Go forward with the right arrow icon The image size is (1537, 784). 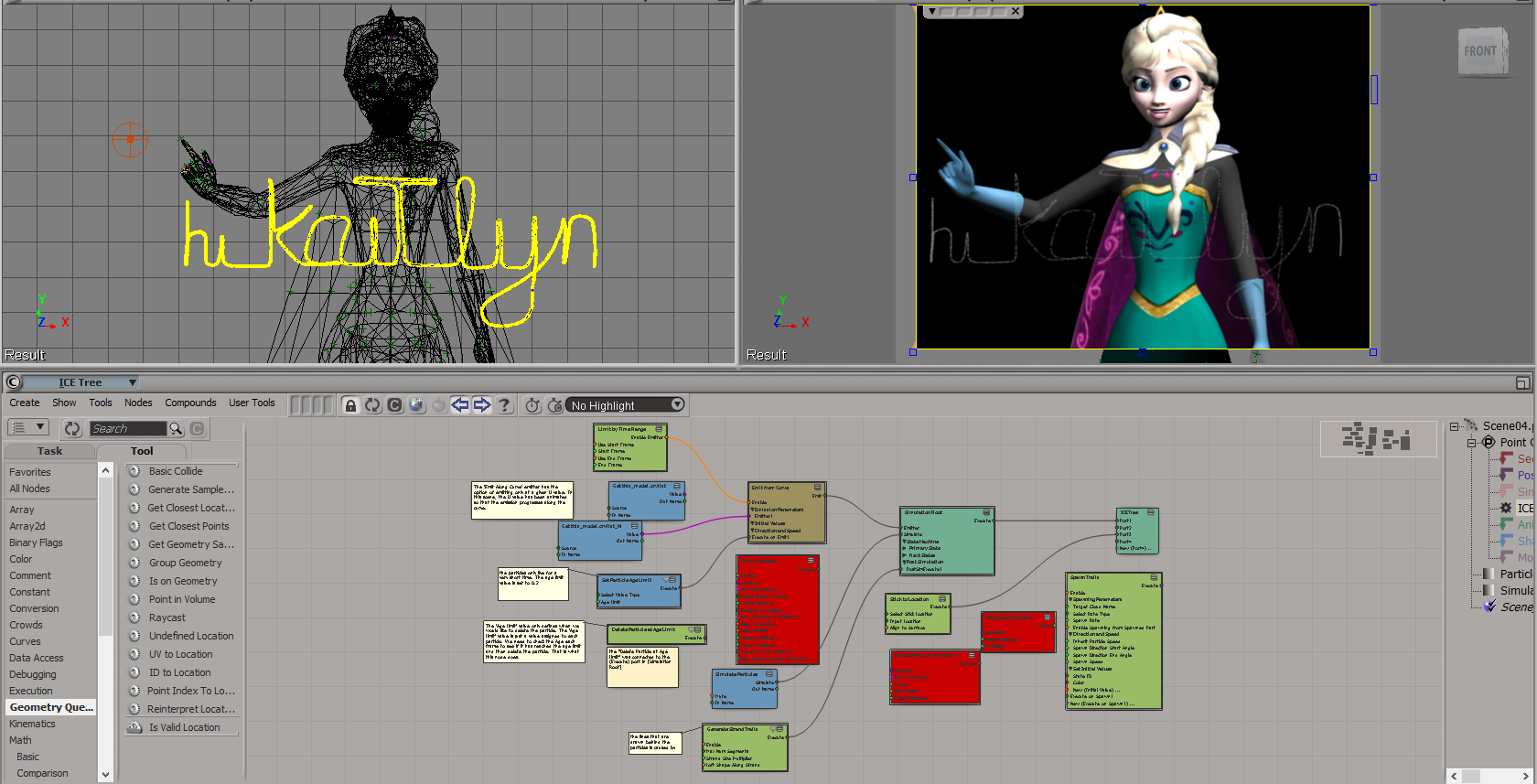482,405
